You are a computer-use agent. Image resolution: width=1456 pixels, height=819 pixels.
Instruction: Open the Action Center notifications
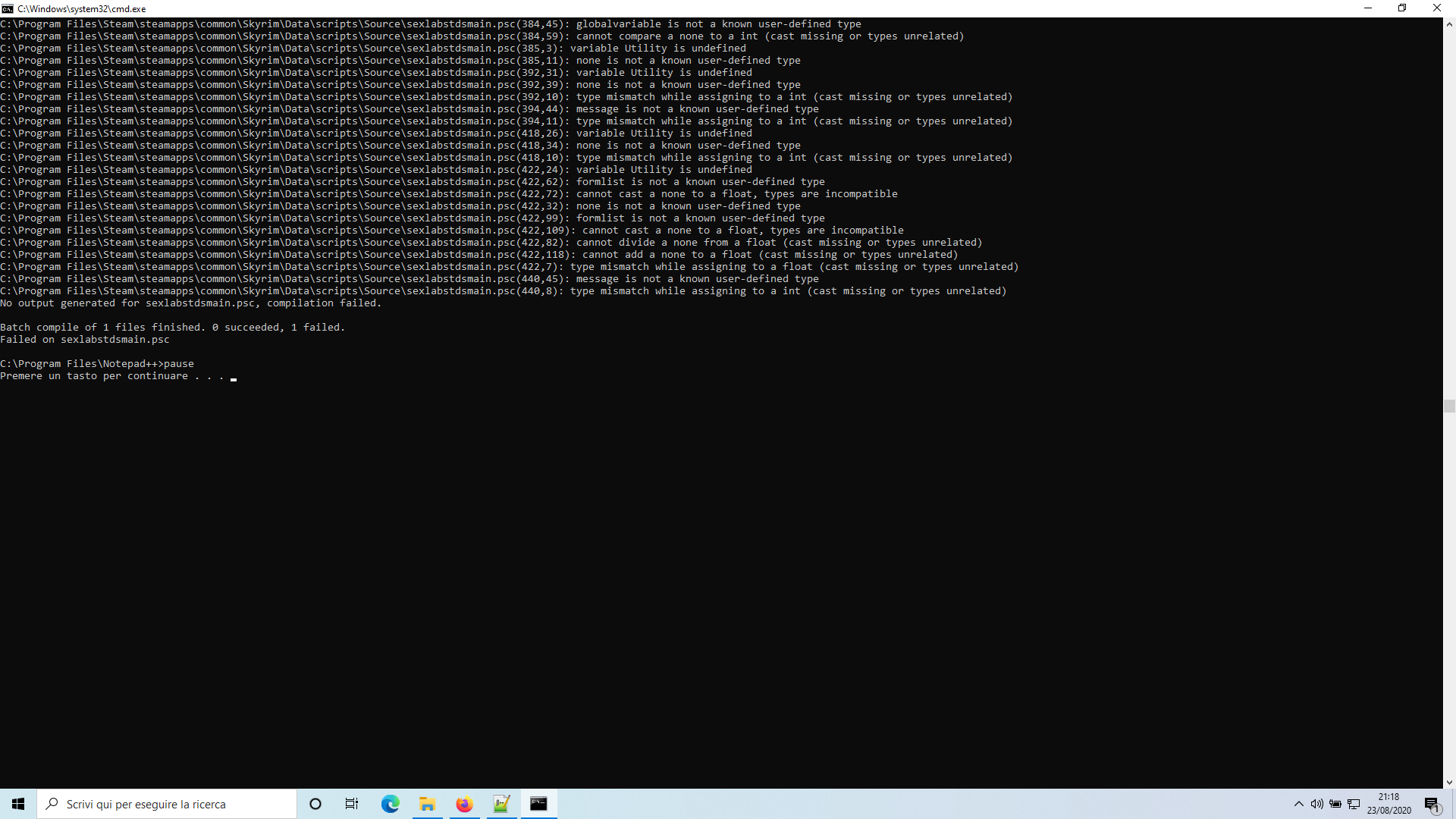(1432, 804)
